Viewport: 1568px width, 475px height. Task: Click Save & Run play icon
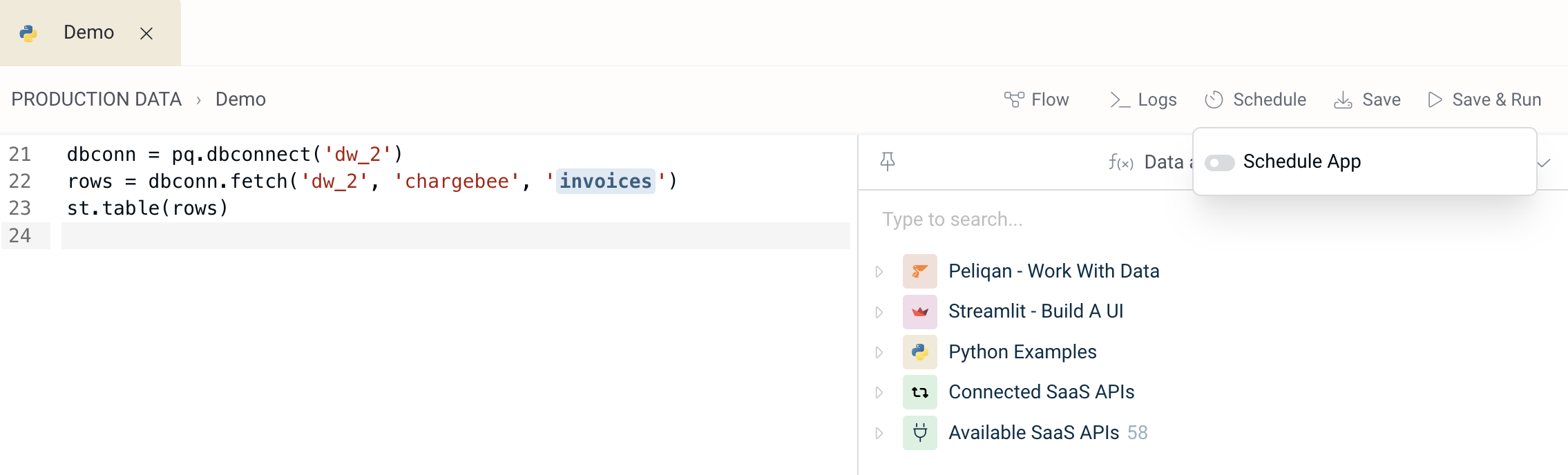(1435, 99)
